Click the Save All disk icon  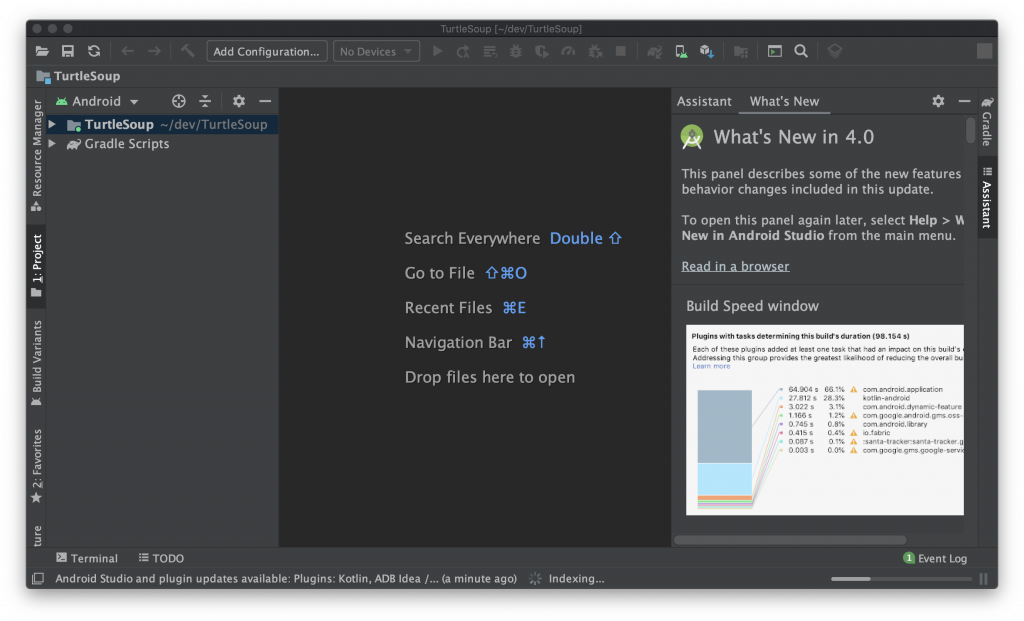coord(67,51)
